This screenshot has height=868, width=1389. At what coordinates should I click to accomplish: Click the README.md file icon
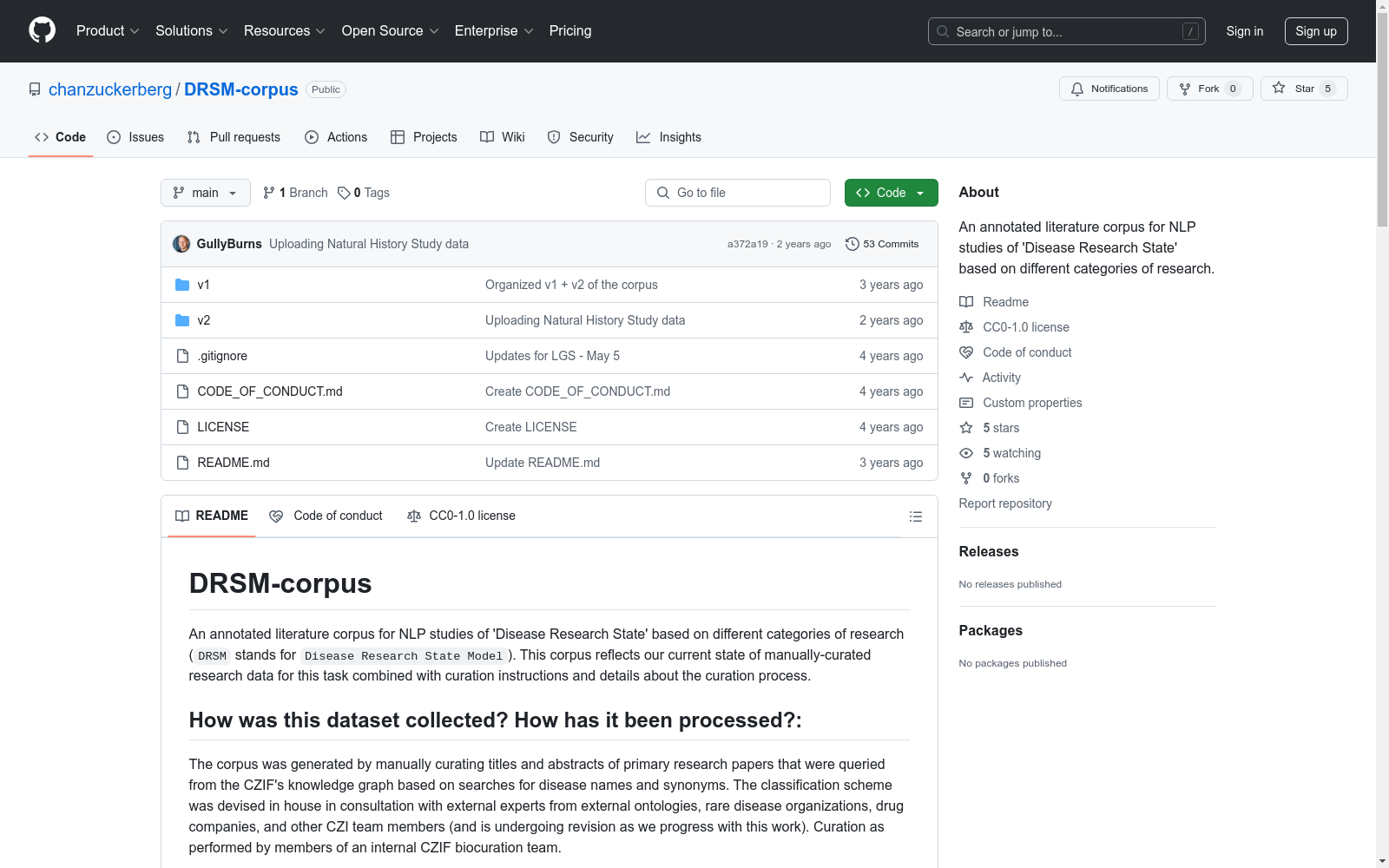pyautogui.click(x=182, y=463)
